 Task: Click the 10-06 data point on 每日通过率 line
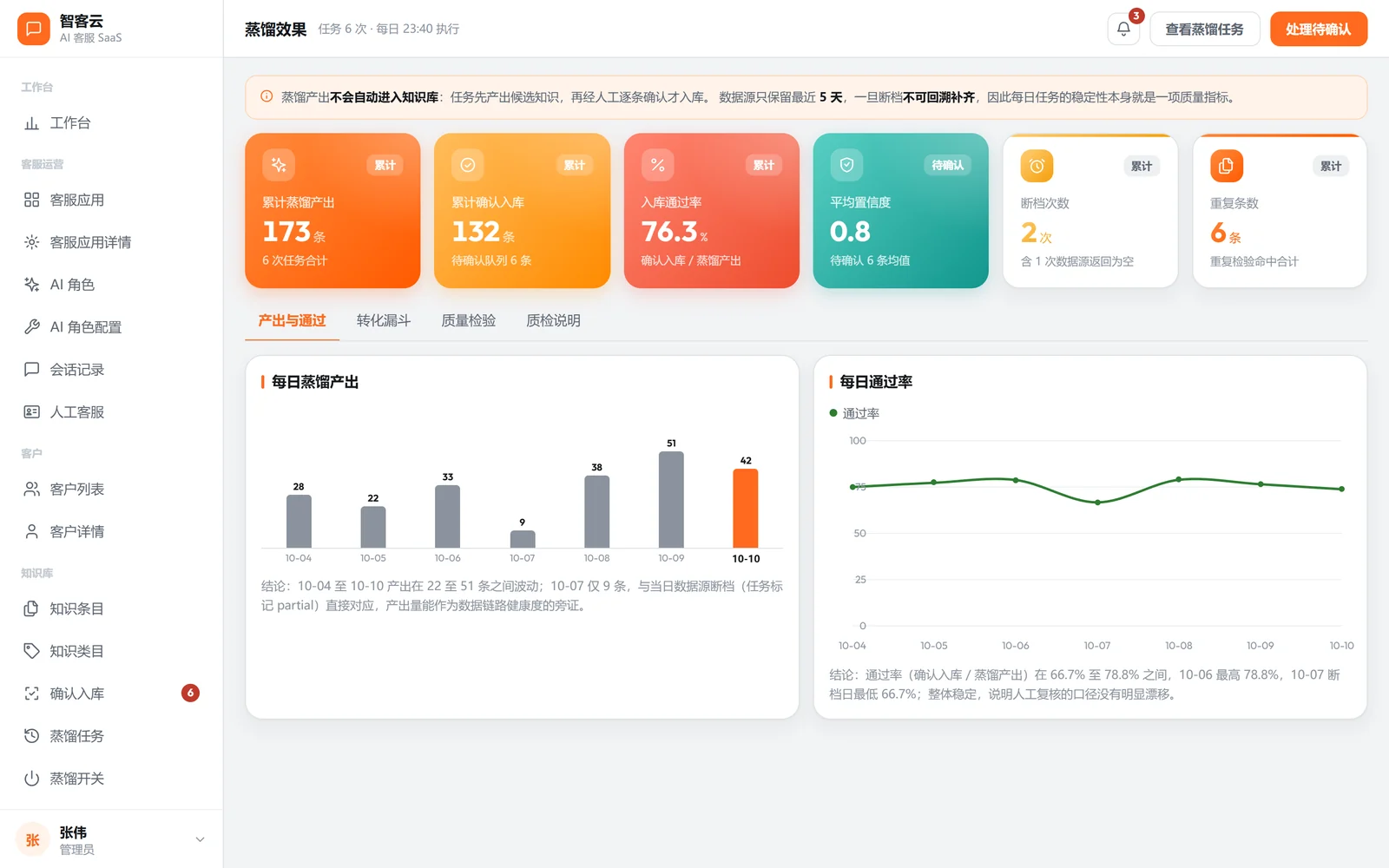click(x=1016, y=480)
